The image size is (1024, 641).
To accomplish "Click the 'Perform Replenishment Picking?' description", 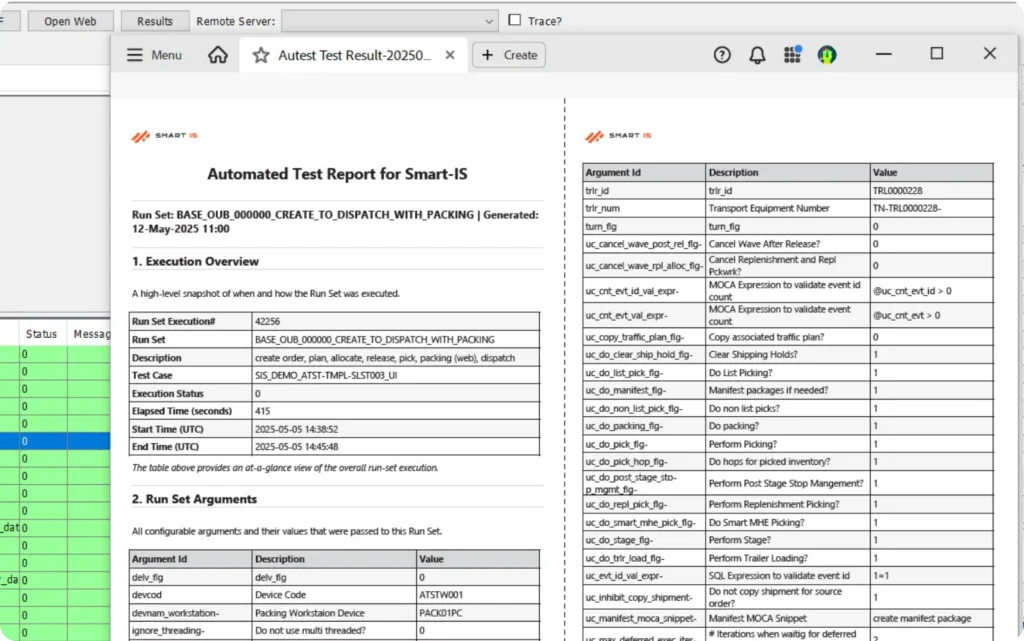I will pyautogui.click(x=774, y=504).
